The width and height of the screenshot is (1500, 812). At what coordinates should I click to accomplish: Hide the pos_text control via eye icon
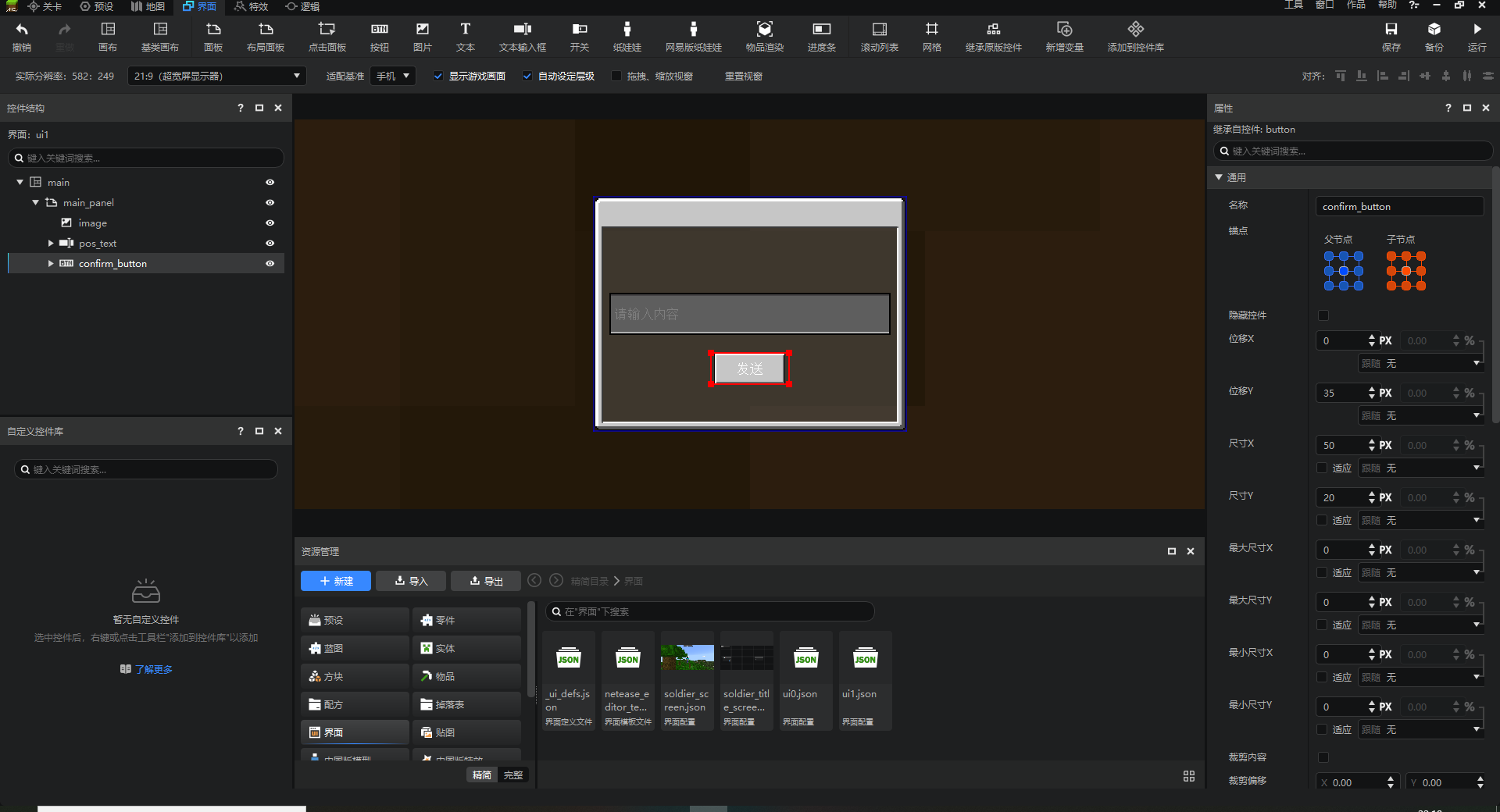270,244
